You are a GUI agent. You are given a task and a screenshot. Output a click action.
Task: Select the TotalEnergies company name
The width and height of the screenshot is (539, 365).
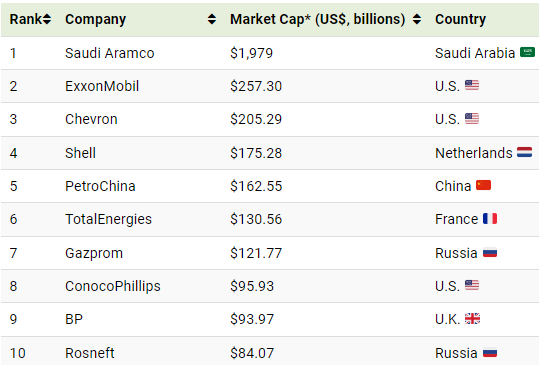point(108,219)
